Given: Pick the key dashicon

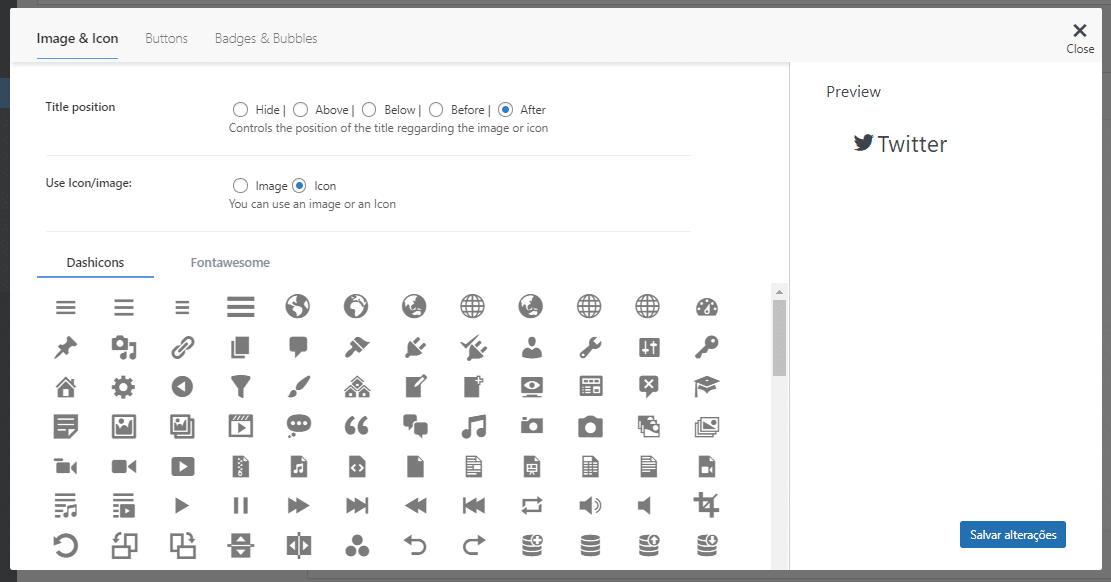Looking at the screenshot, I should [707, 347].
